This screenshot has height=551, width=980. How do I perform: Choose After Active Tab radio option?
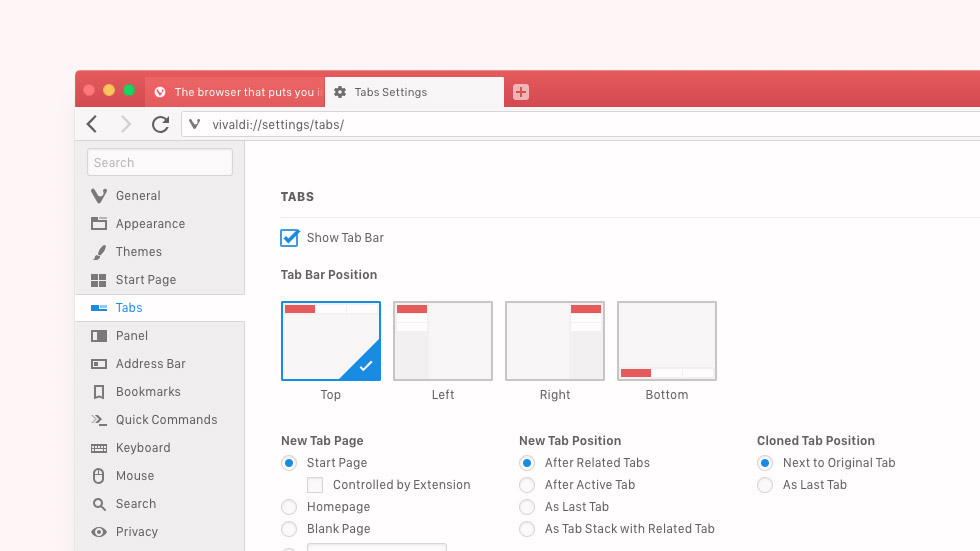527,485
